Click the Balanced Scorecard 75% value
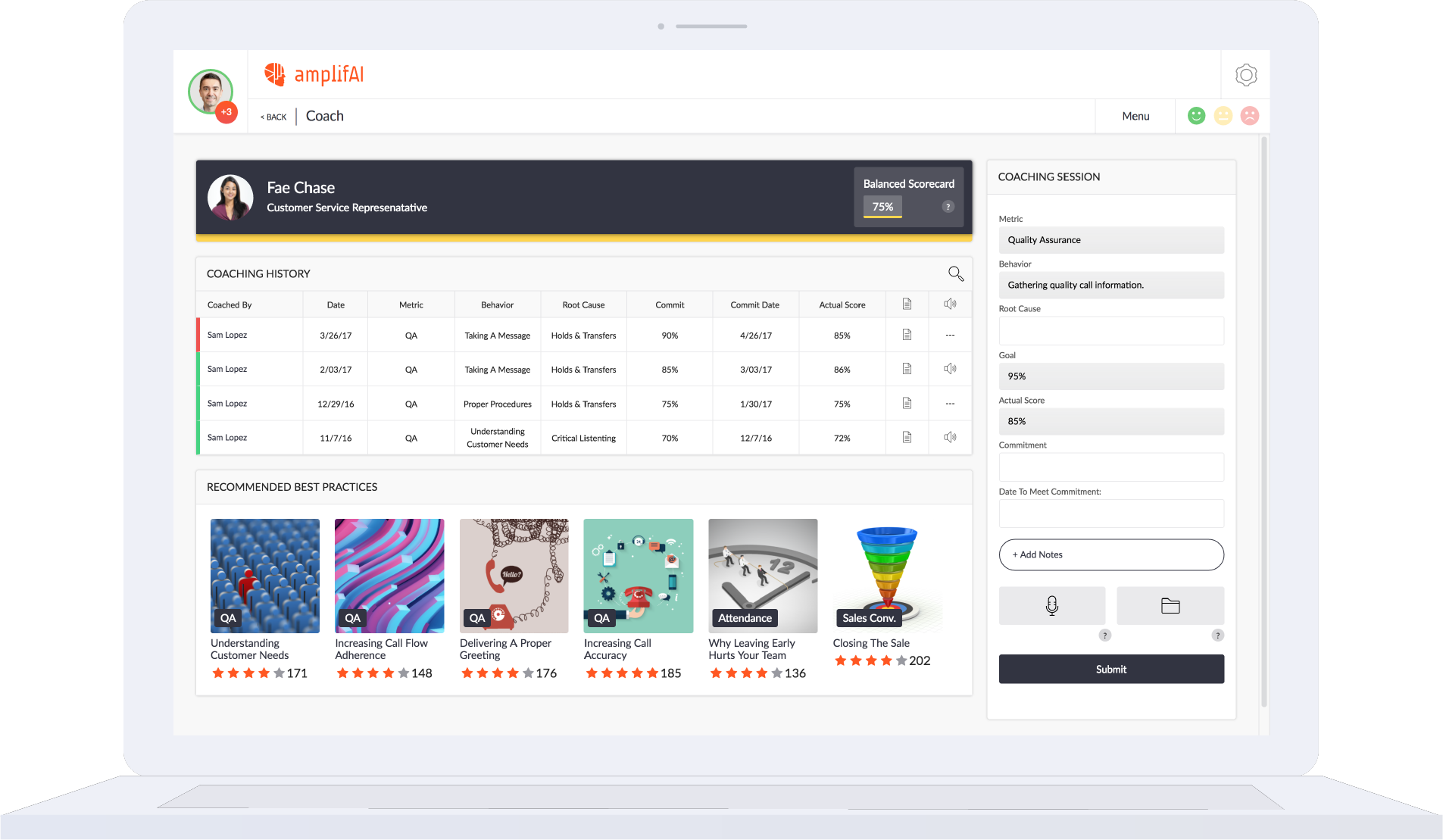 coord(882,207)
